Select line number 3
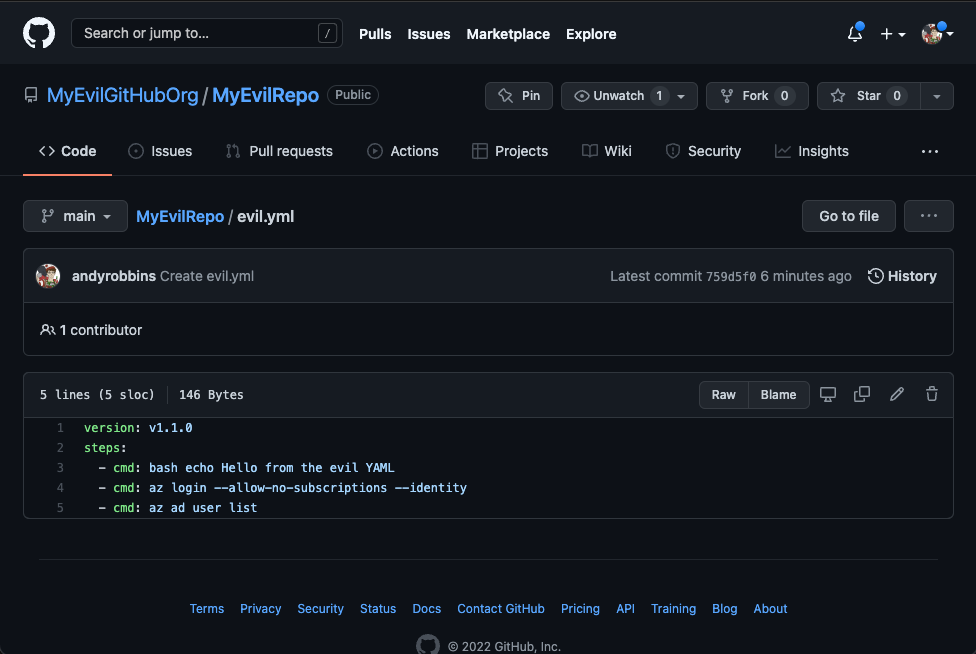Viewport: 976px width, 654px height. pos(60,468)
